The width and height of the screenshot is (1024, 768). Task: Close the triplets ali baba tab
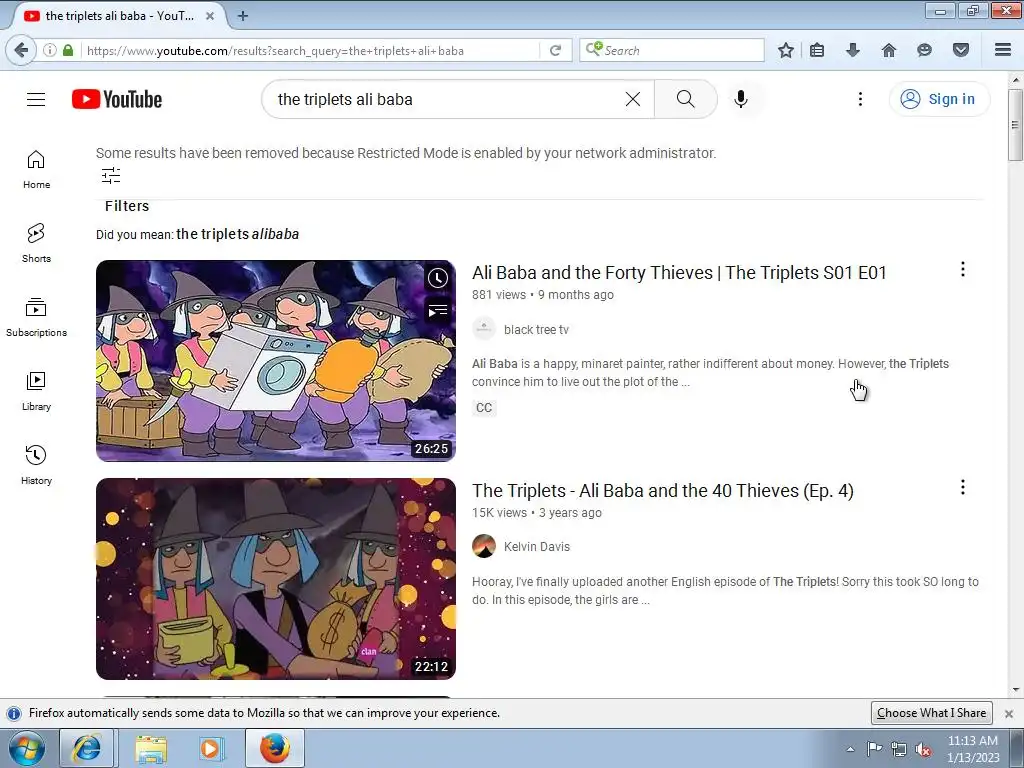pos(210,16)
